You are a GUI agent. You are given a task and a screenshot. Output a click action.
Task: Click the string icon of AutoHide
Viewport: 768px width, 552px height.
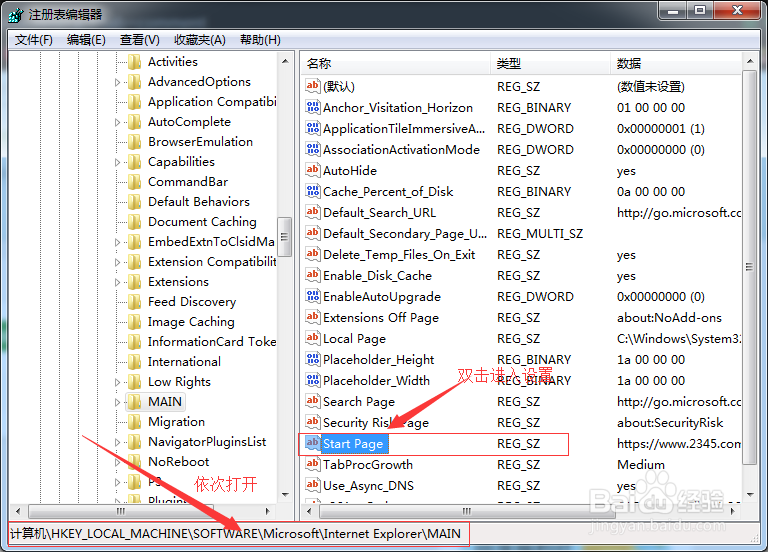312,170
